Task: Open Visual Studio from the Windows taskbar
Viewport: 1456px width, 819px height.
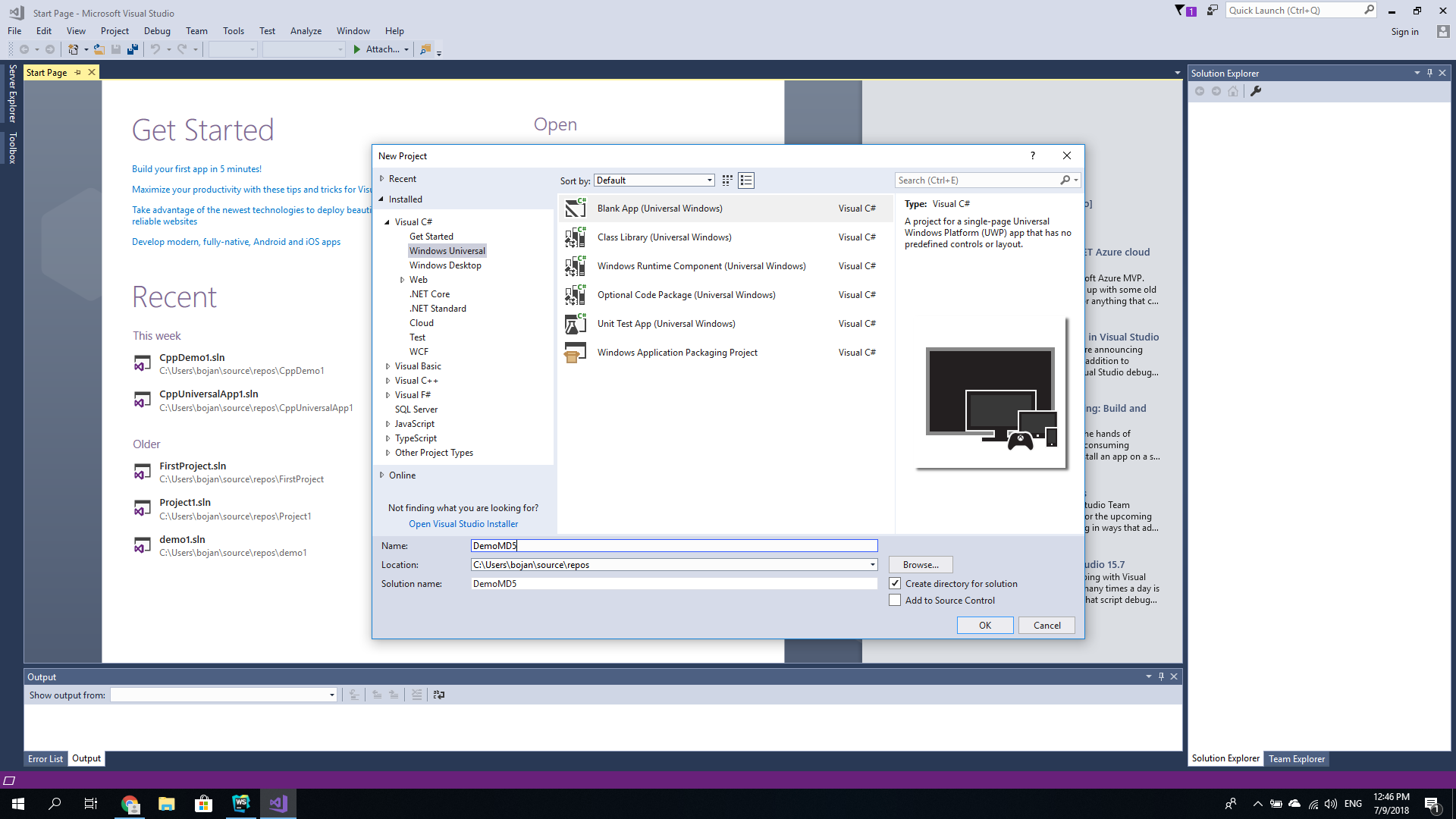Action: tap(278, 804)
